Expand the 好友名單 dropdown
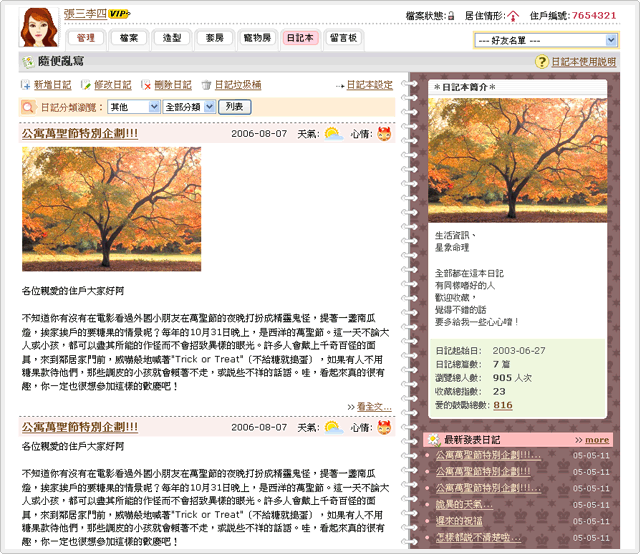640x554 pixels. [x=546, y=40]
